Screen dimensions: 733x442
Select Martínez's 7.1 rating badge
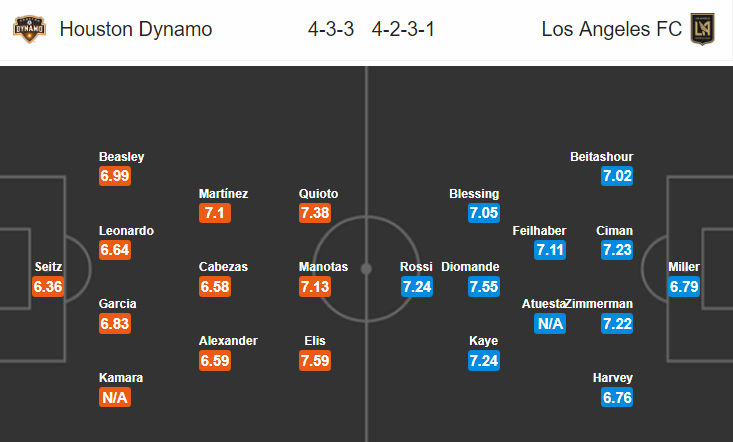coord(215,213)
